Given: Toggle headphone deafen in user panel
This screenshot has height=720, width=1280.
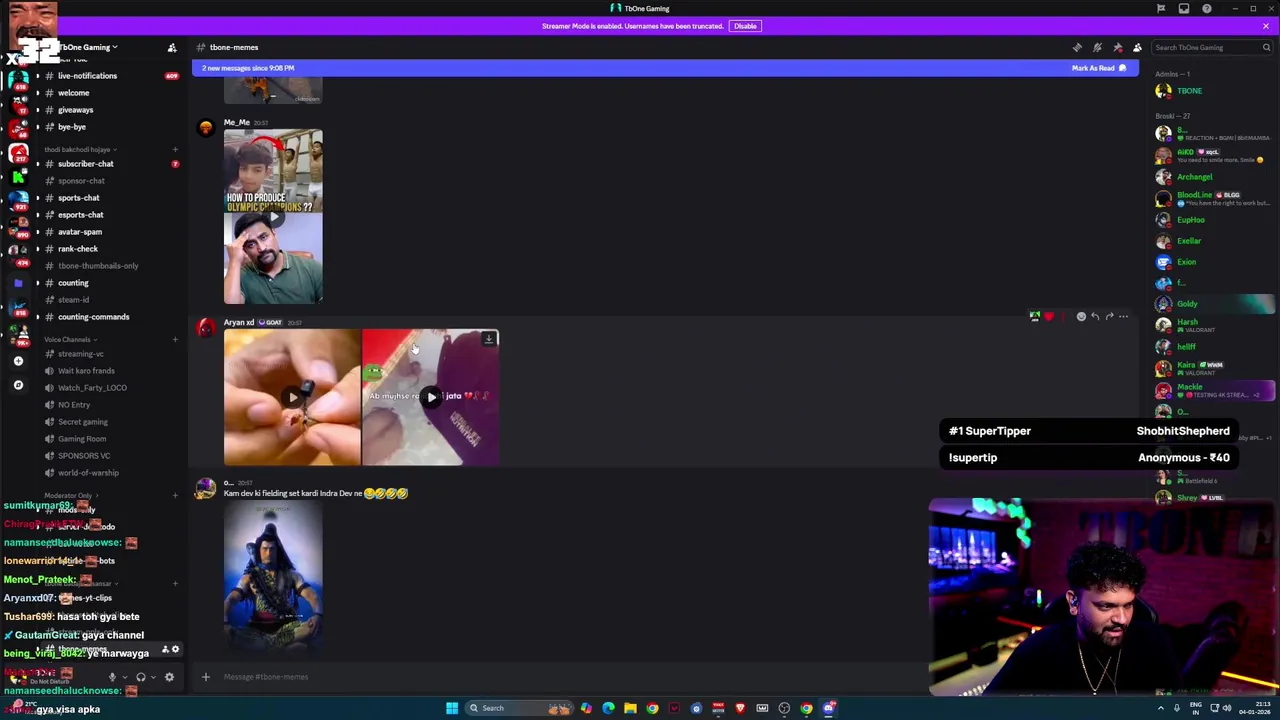Looking at the screenshot, I should point(140,677).
